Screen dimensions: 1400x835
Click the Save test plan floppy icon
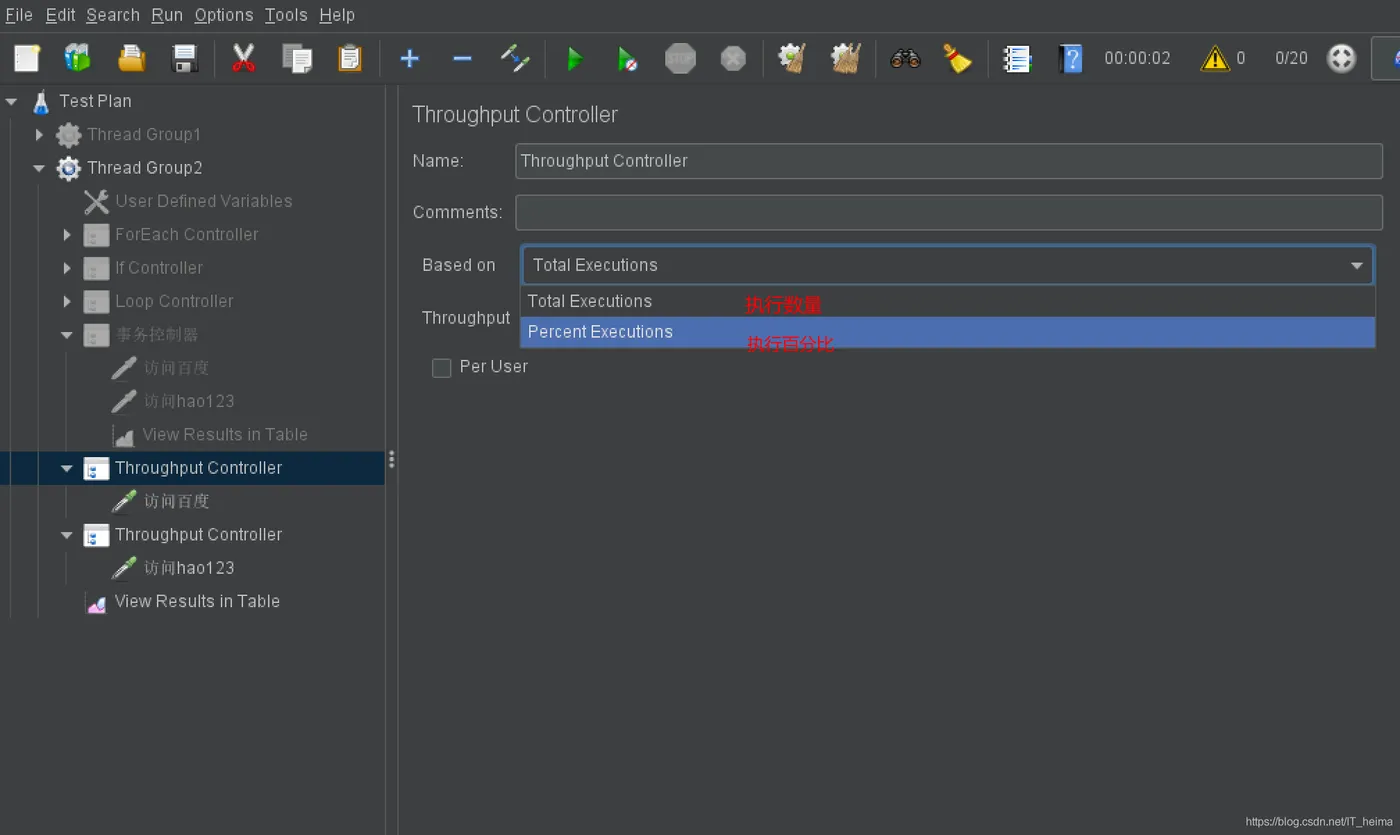tap(185, 59)
